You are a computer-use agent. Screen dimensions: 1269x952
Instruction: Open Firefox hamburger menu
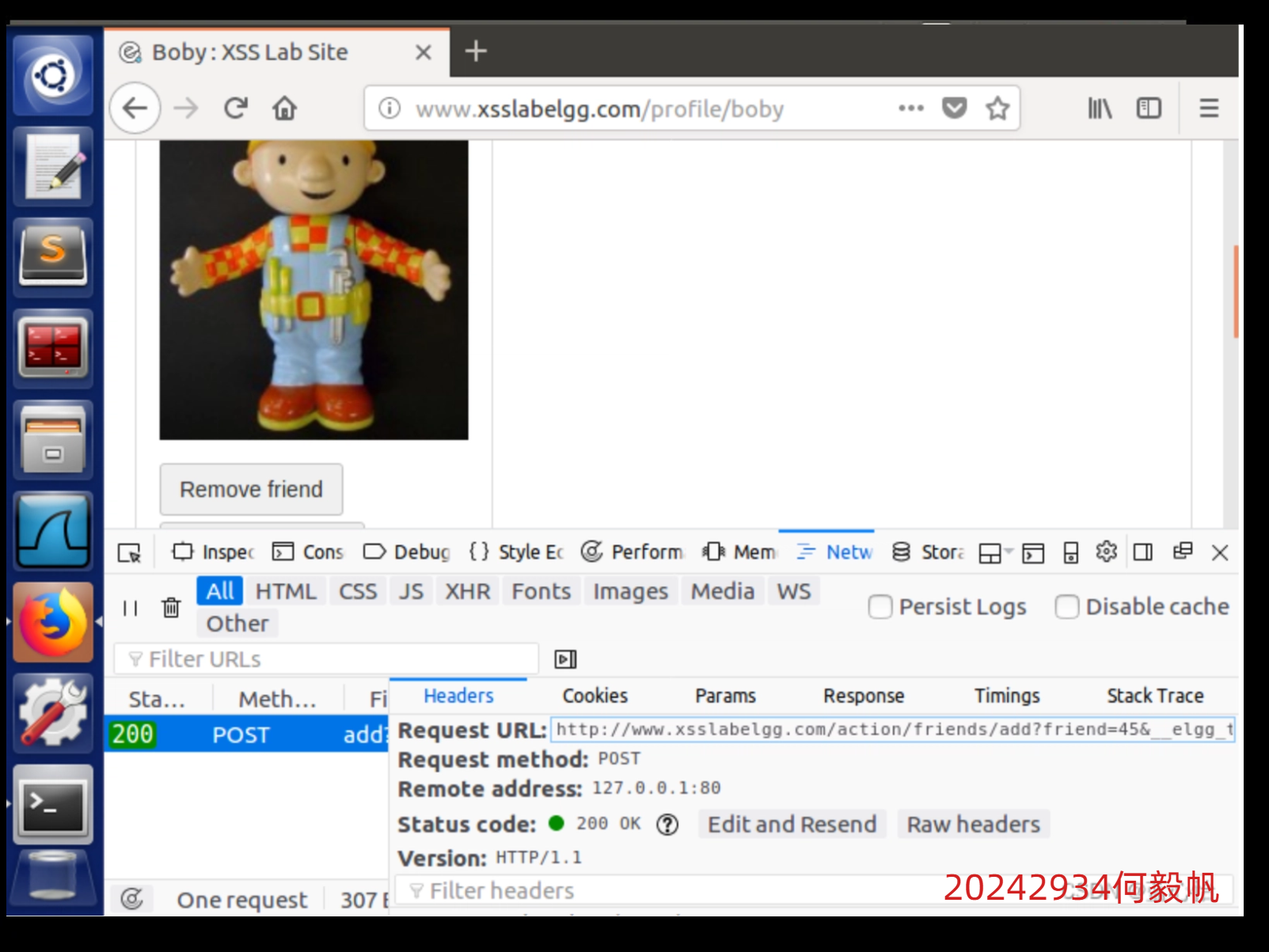coord(1209,108)
